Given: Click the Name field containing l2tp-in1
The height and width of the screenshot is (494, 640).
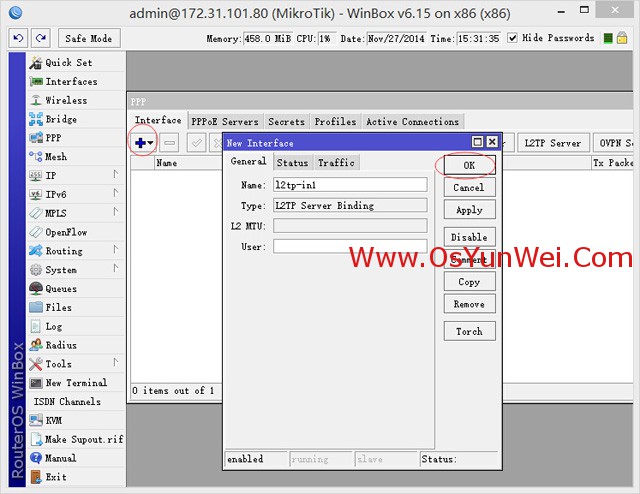Looking at the screenshot, I should (350, 185).
